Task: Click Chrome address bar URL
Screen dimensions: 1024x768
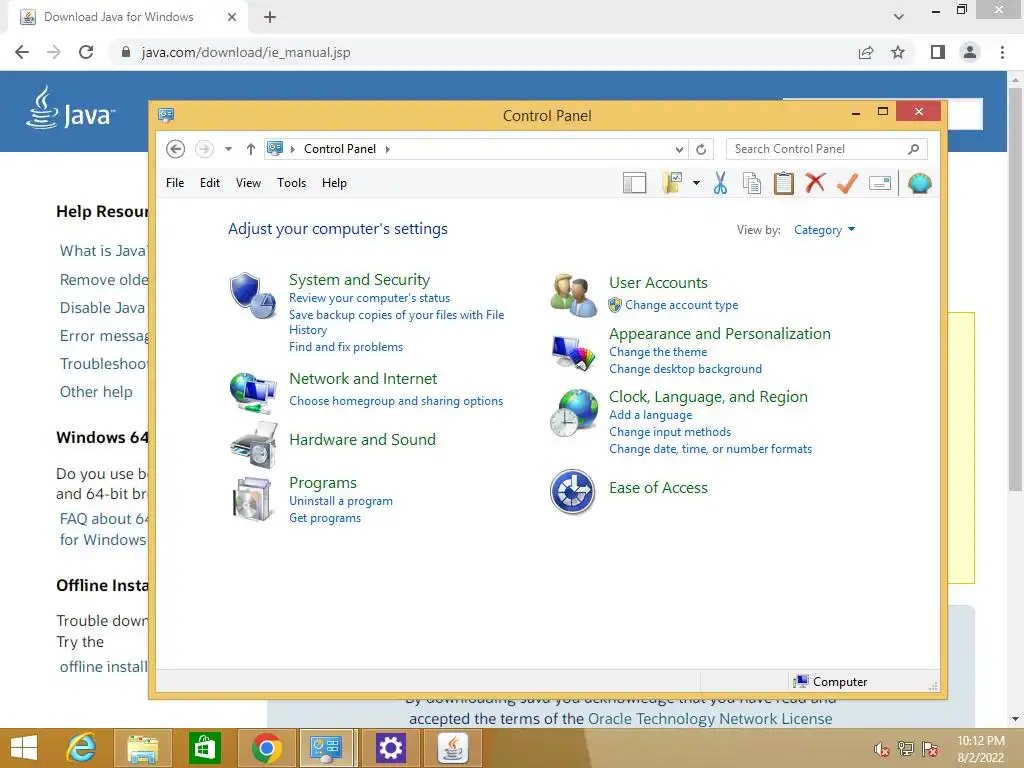Action: click(246, 52)
